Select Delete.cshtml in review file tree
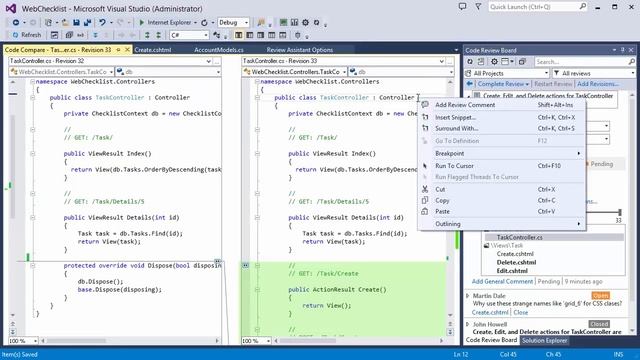Screen dimensions: 640x360 coord(516,262)
